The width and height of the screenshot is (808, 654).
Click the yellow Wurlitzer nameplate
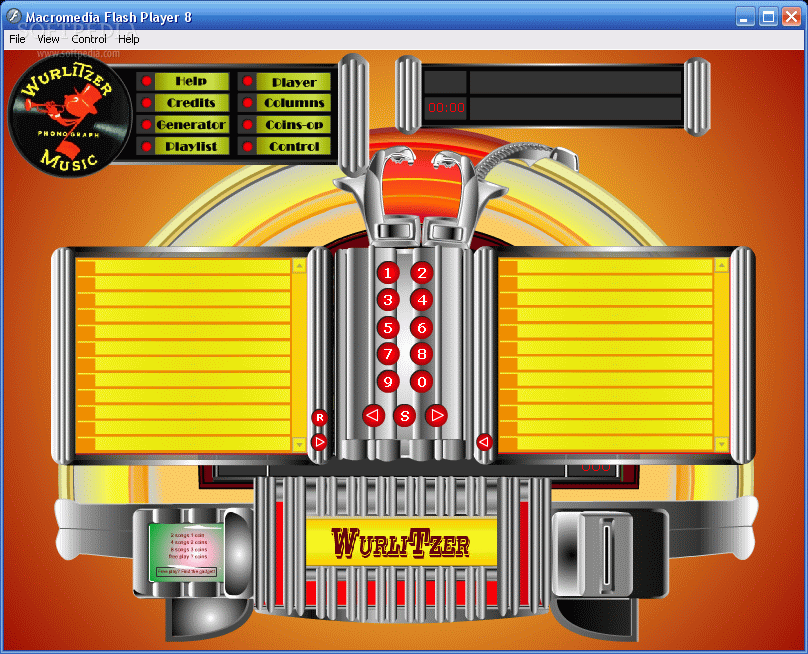click(401, 543)
